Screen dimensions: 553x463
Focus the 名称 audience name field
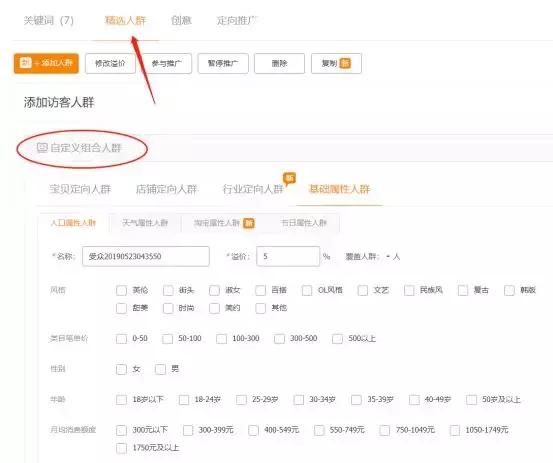pos(146,256)
